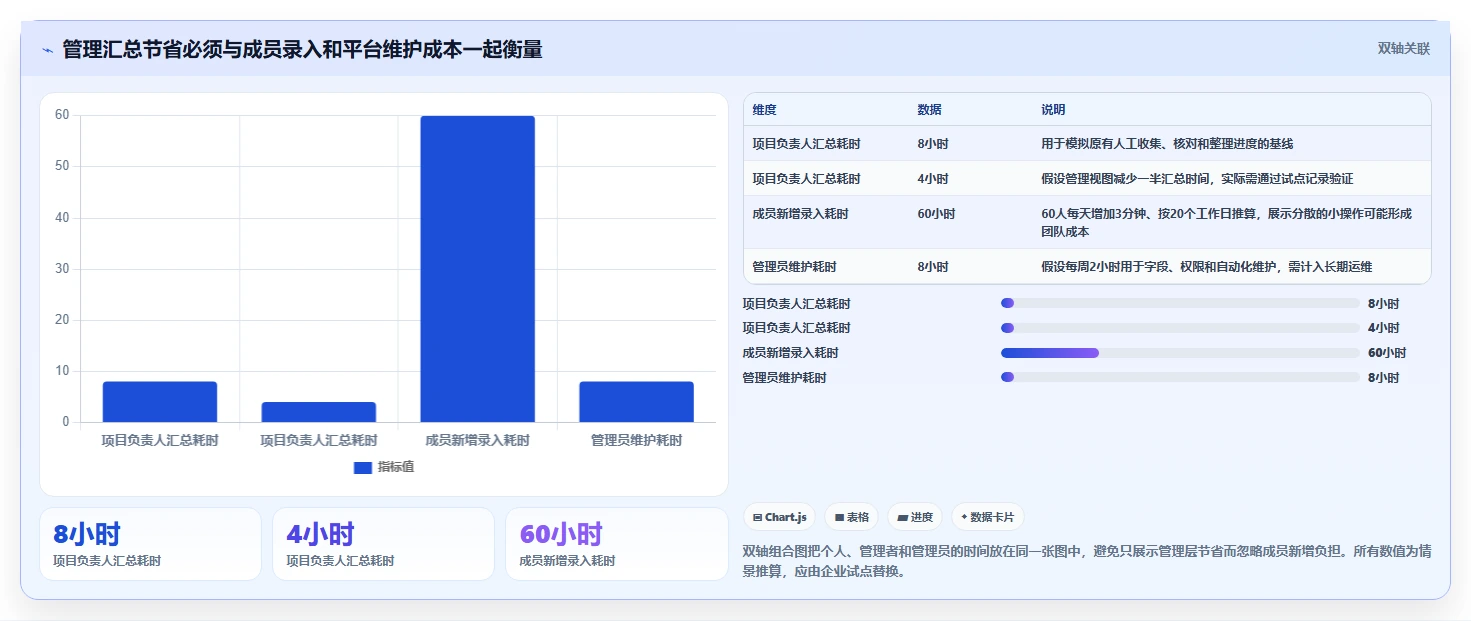
Task: Click the progress bar labeled with 4小时
Action: pos(1180,328)
